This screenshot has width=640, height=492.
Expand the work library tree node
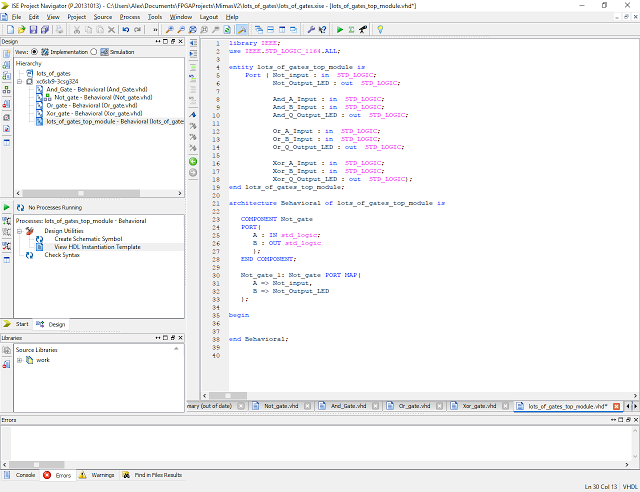[19, 360]
